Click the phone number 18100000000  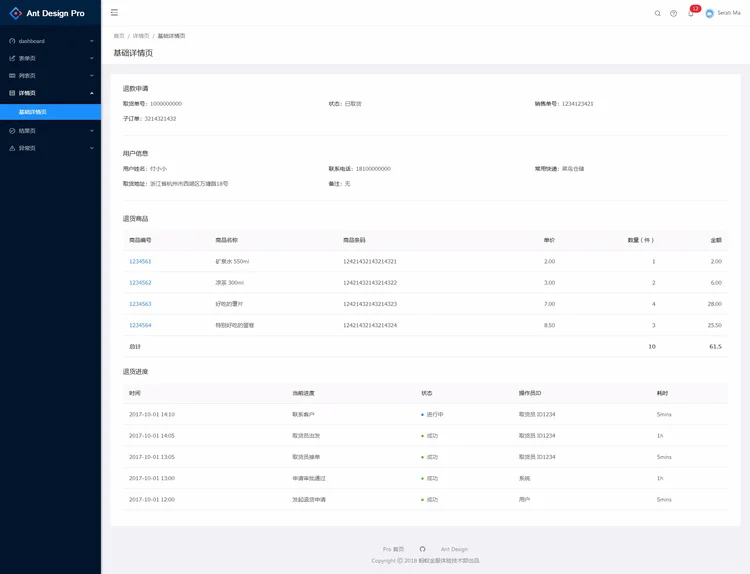(x=373, y=169)
